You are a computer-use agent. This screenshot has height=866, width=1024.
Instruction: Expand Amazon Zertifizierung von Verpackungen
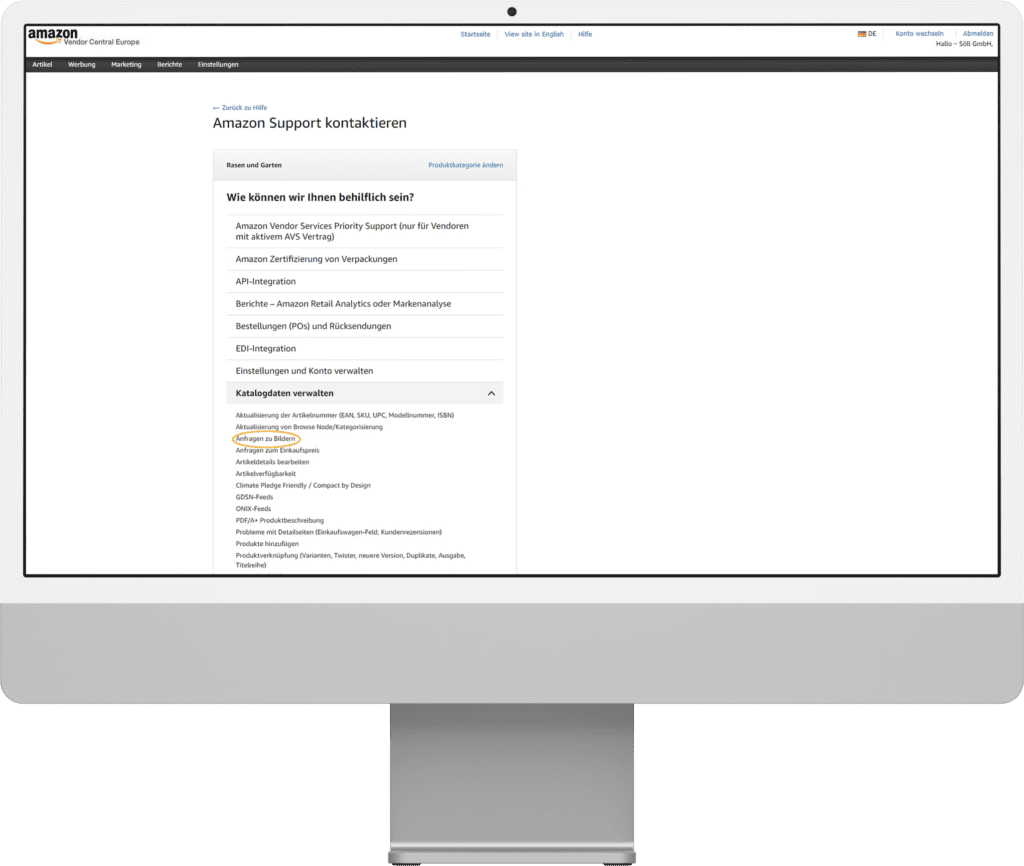coord(364,259)
